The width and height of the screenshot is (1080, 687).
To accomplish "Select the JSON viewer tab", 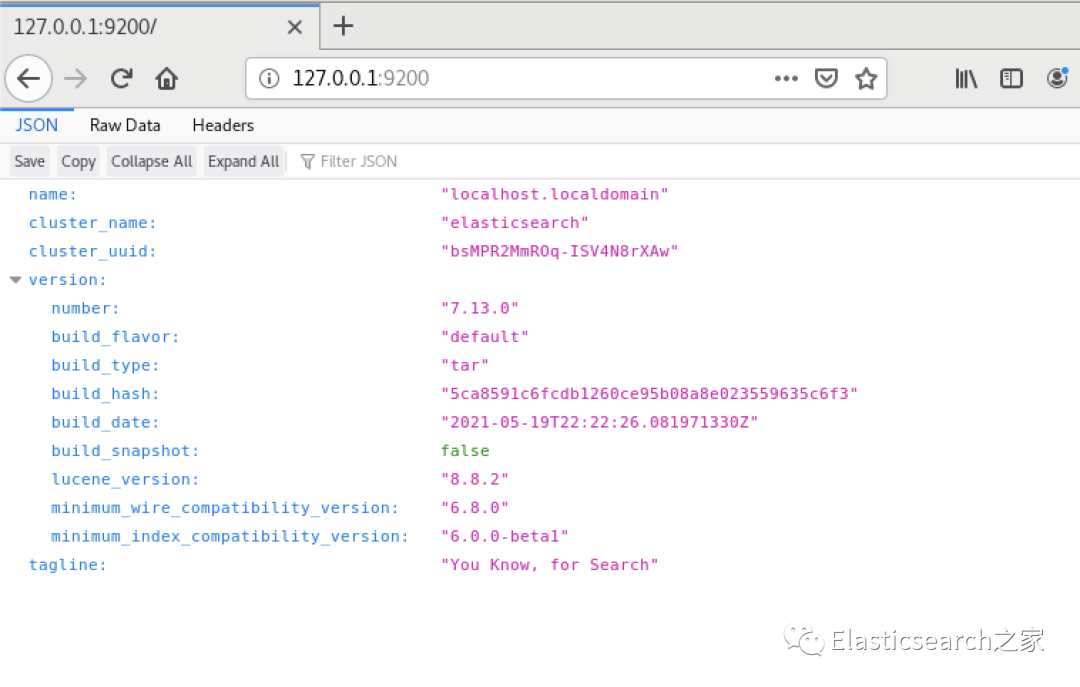I will tap(37, 125).
